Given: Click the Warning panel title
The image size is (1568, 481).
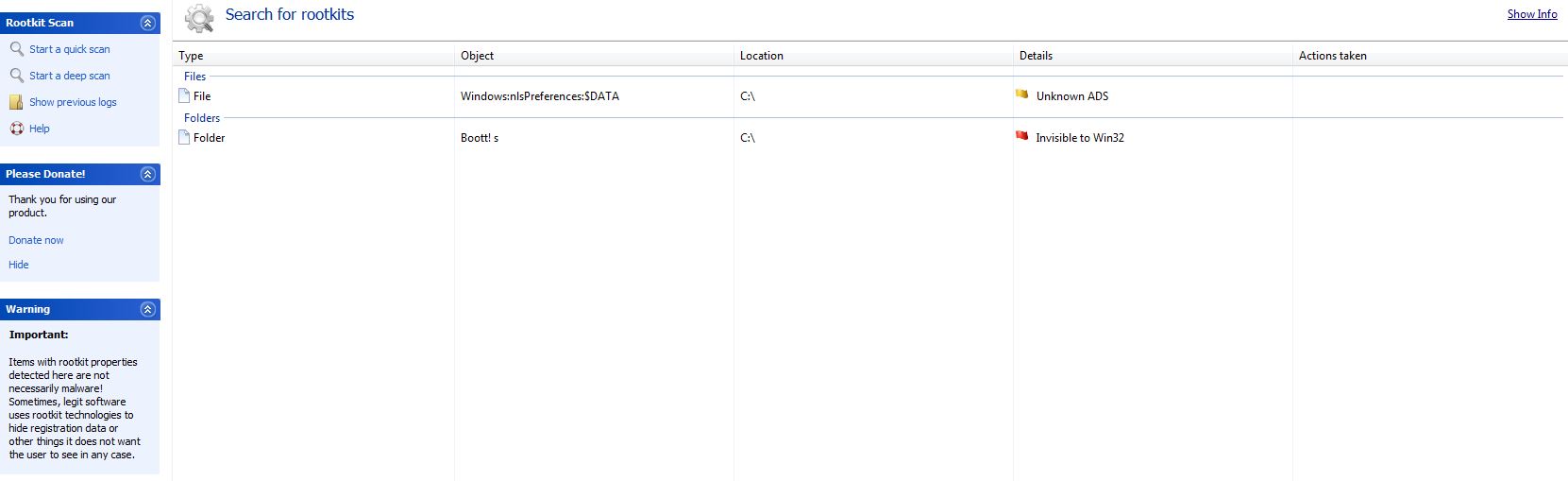Looking at the screenshot, I should [x=27, y=309].
